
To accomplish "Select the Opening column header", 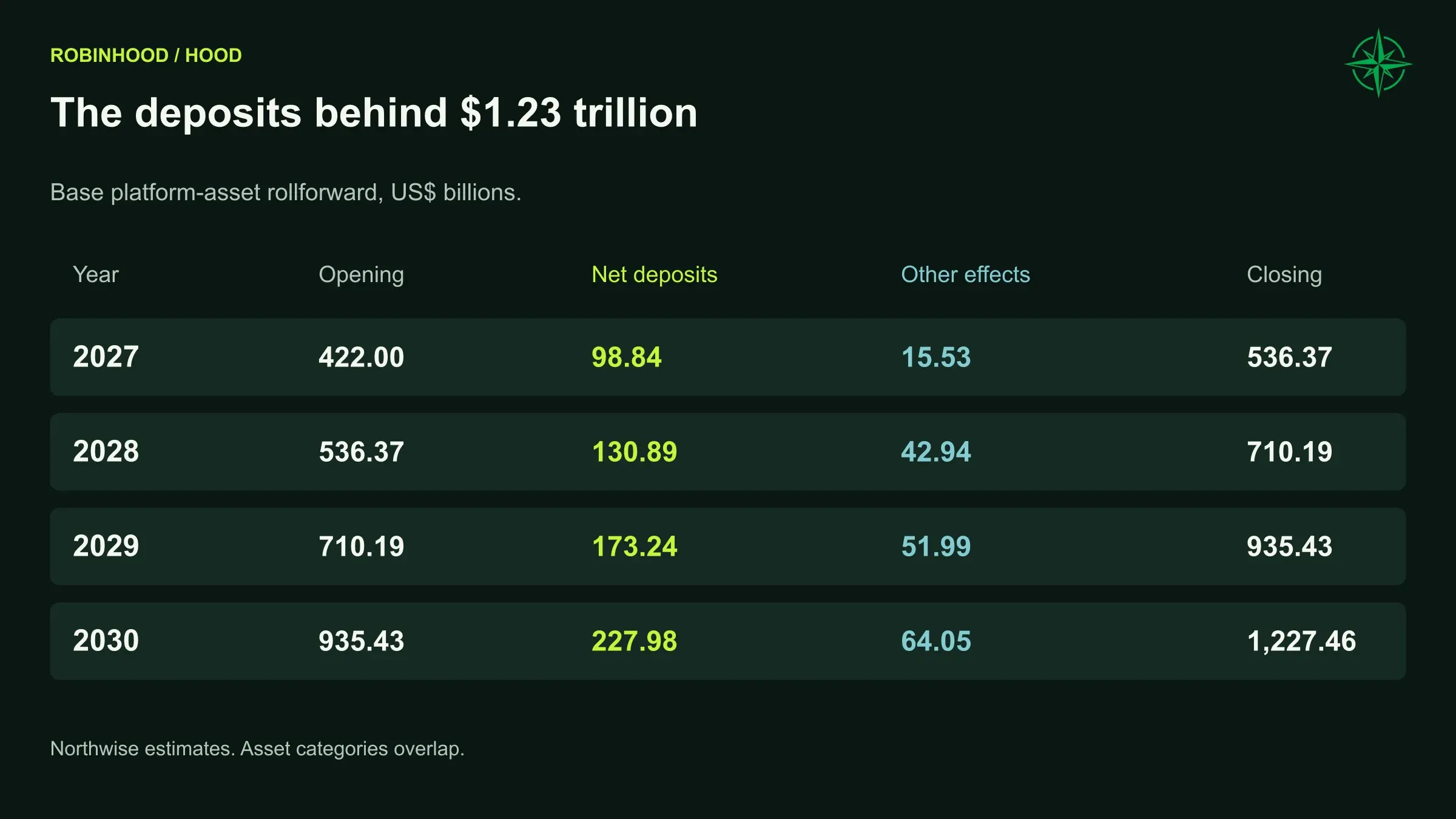I will coord(361,275).
